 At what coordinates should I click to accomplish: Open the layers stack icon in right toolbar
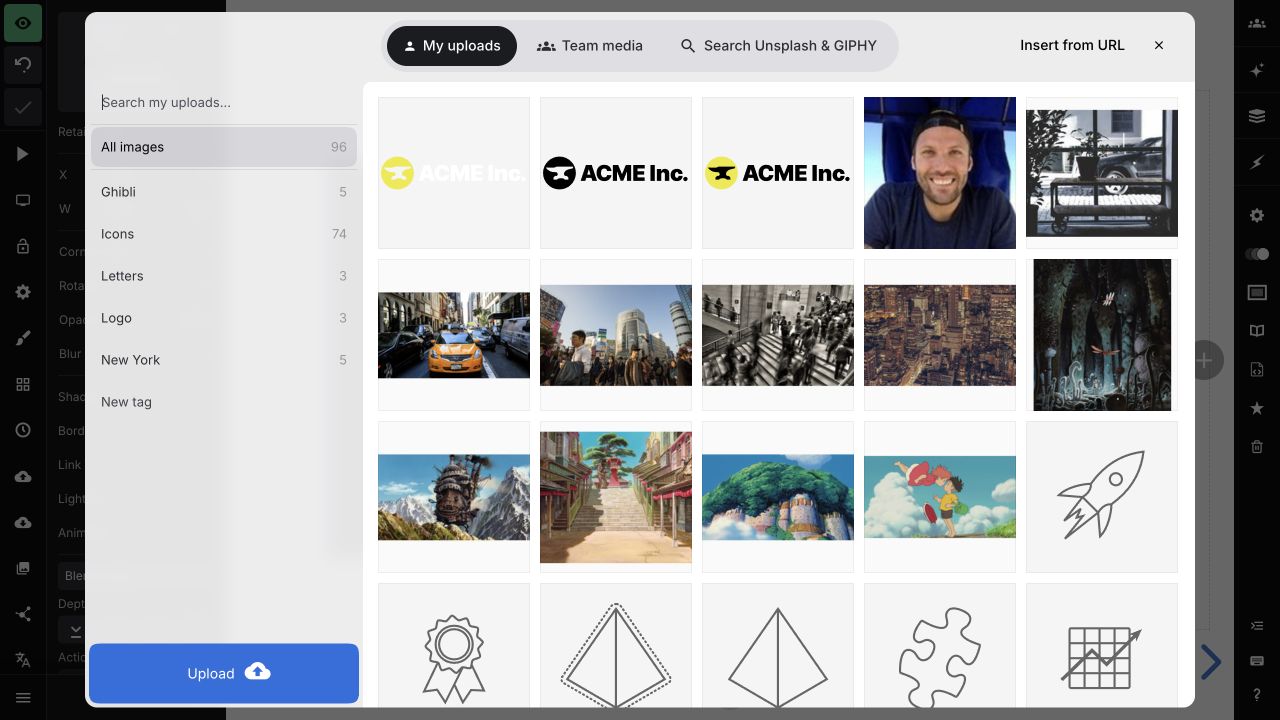1257,116
